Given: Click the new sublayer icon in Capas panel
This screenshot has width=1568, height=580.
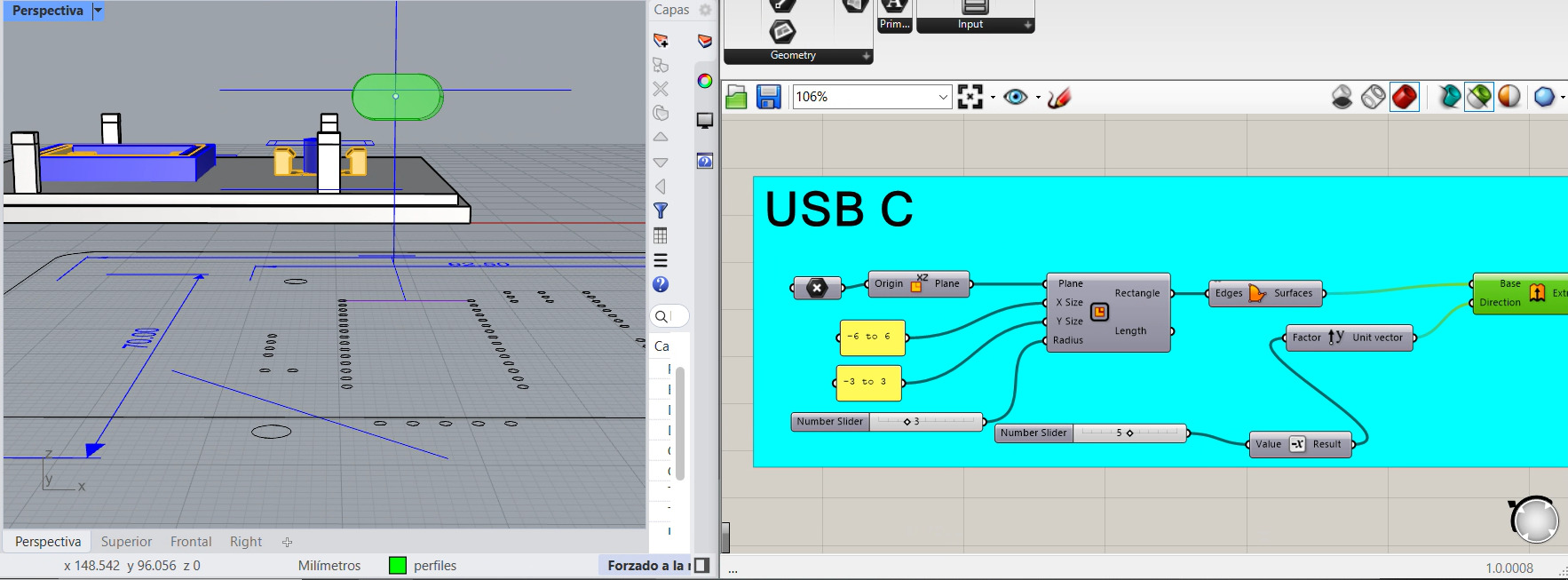Looking at the screenshot, I should click(661, 65).
